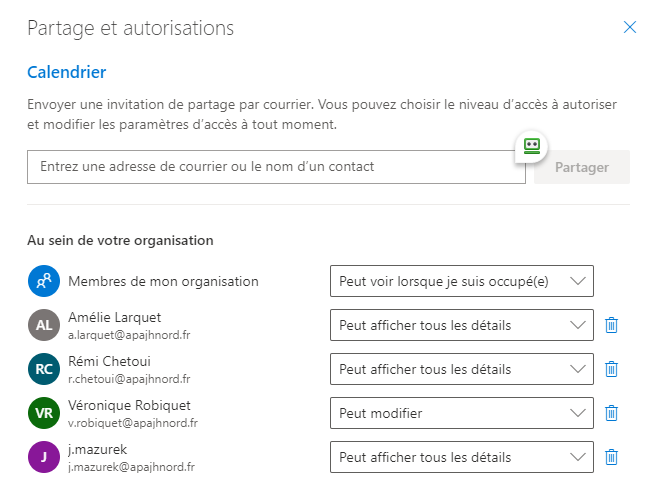Expand Amélie Larquet's permission level dropdown

[x=462, y=325]
